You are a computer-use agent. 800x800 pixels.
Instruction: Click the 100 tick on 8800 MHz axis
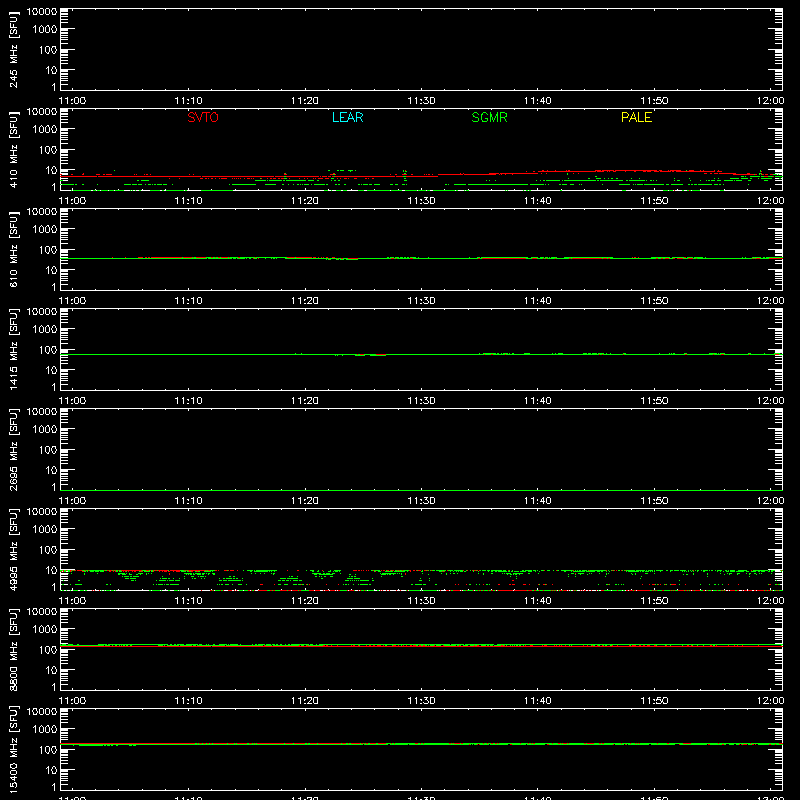[48, 650]
